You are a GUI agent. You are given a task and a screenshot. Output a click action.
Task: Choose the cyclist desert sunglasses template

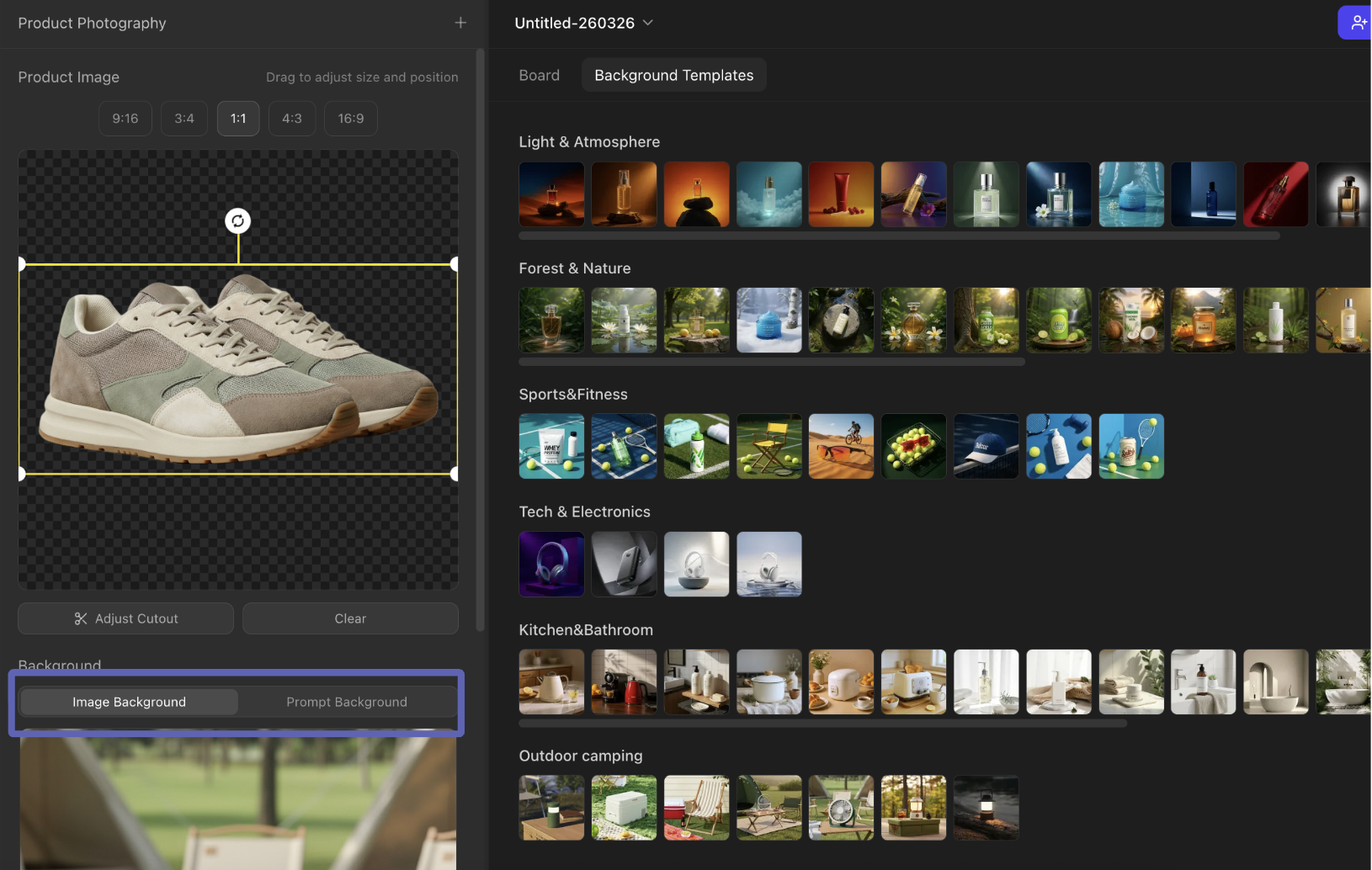(841, 446)
